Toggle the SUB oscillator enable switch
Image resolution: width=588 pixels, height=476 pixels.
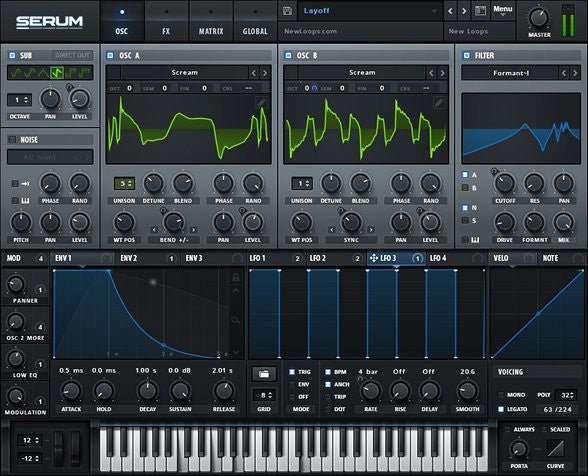pyautogui.click(x=12, y=56)
